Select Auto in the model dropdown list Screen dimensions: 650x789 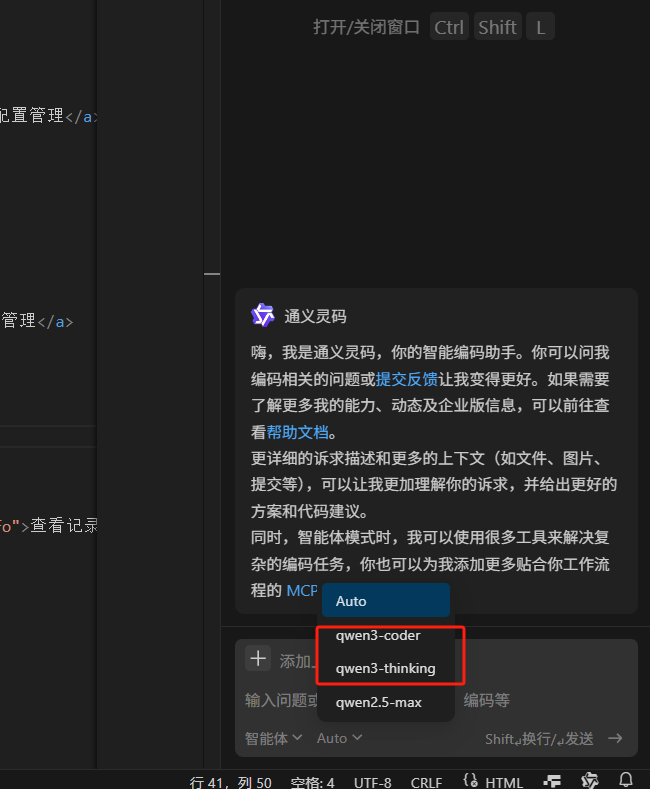[x=386, y=601]
